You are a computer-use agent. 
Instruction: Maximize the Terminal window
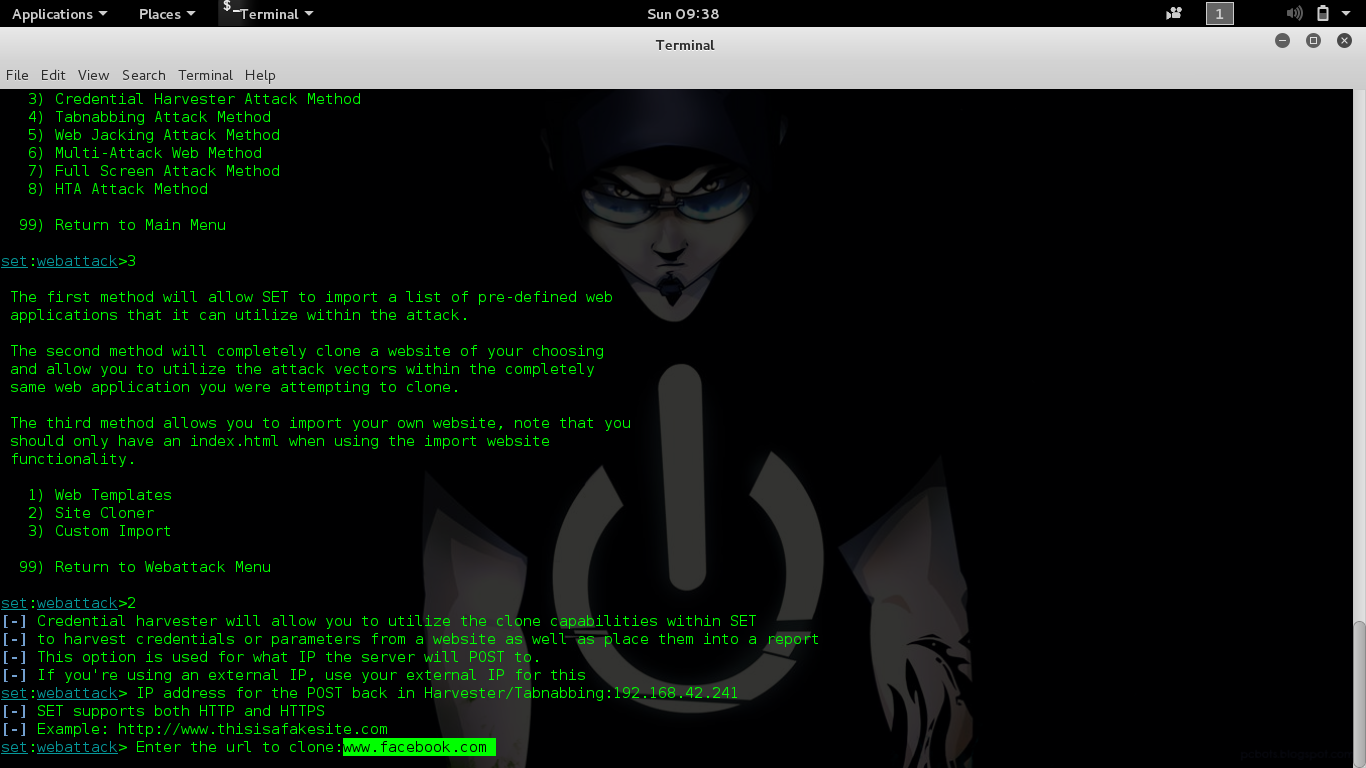(1314, 41)
